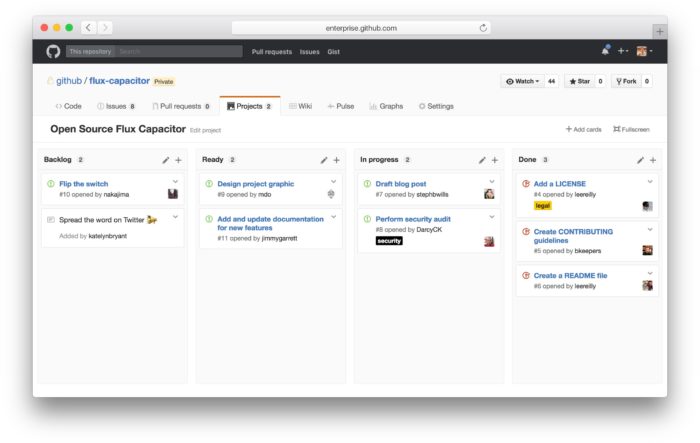Reload the page via the refresh icon
The width and height of the screenshot is (700, 443).
coord(483,28)
